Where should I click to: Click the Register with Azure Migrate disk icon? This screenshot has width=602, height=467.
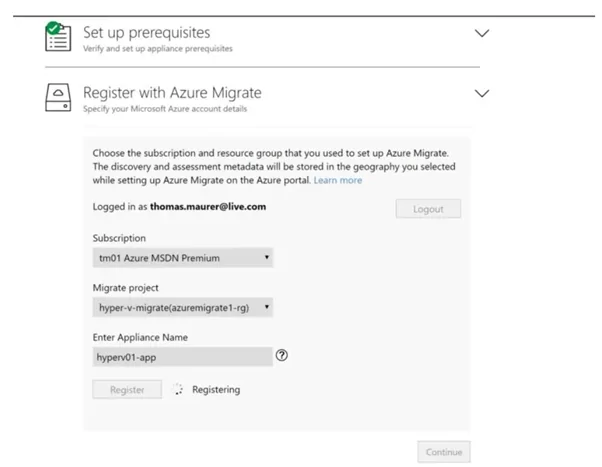click(58, 98)
